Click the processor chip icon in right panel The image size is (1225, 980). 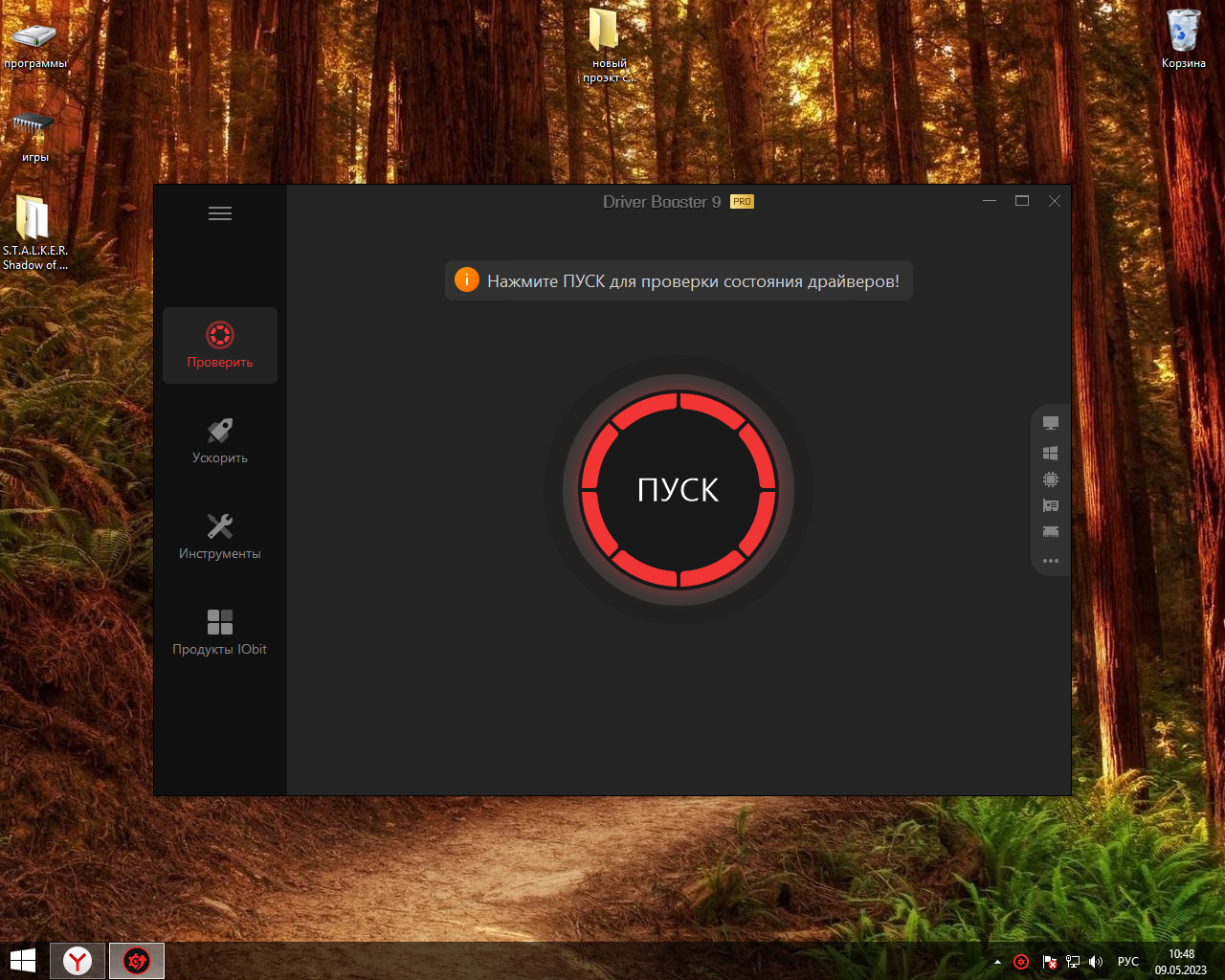pos(1051,479)
